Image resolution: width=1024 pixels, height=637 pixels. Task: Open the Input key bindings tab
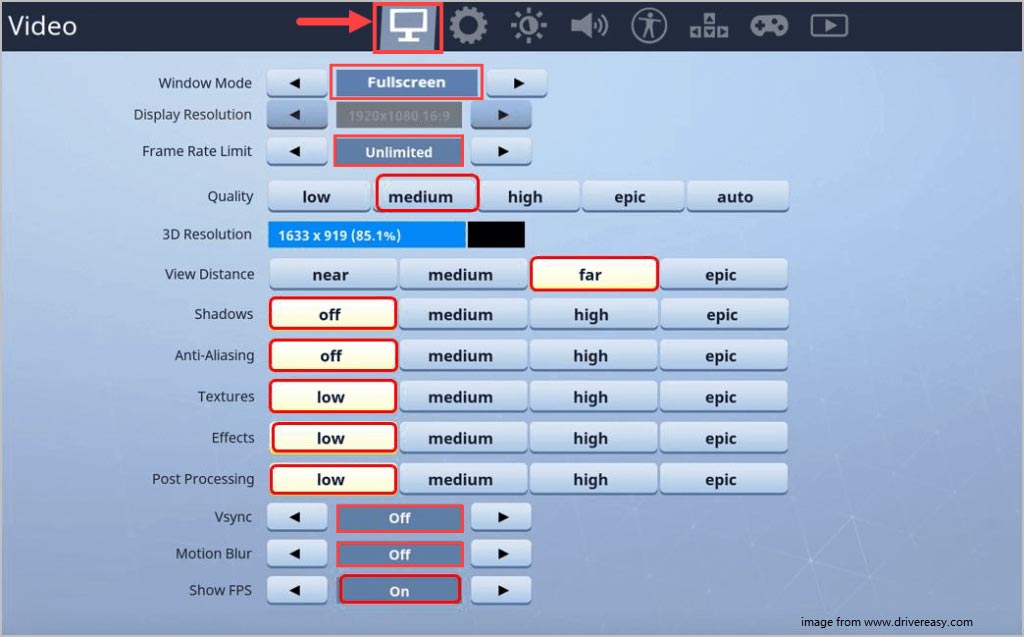point(709,26)
